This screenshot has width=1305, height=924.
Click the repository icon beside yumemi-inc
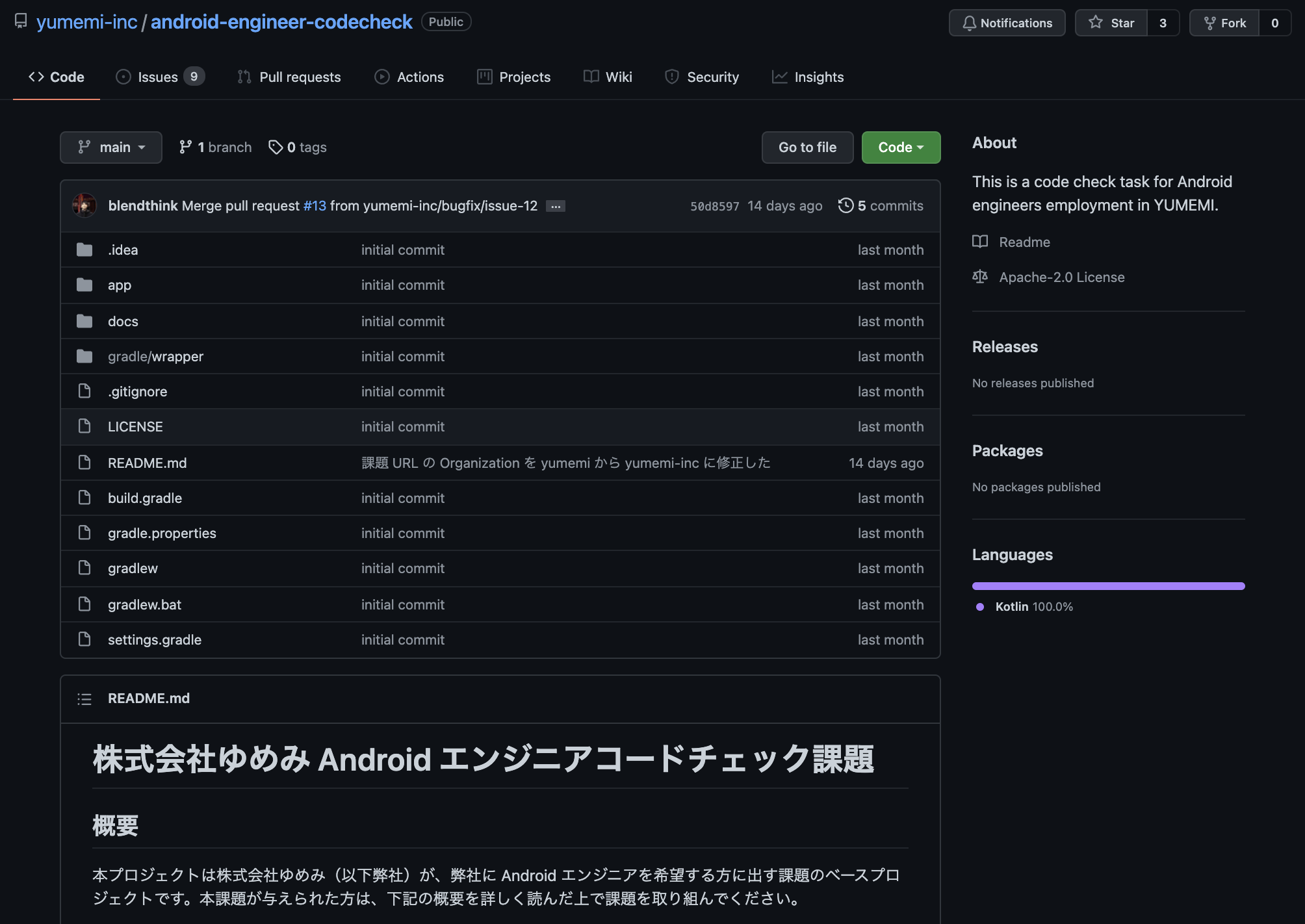(x=21, y=21)
